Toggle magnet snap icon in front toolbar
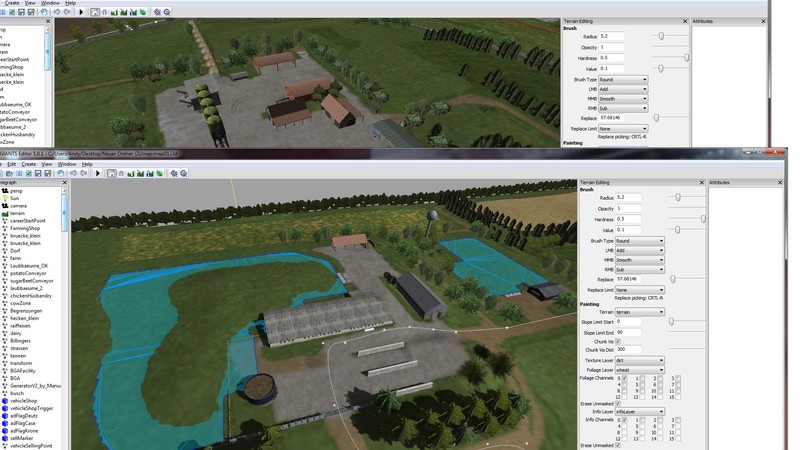The height and width of the screenshot is (450, 800). [x=121, y=173]
